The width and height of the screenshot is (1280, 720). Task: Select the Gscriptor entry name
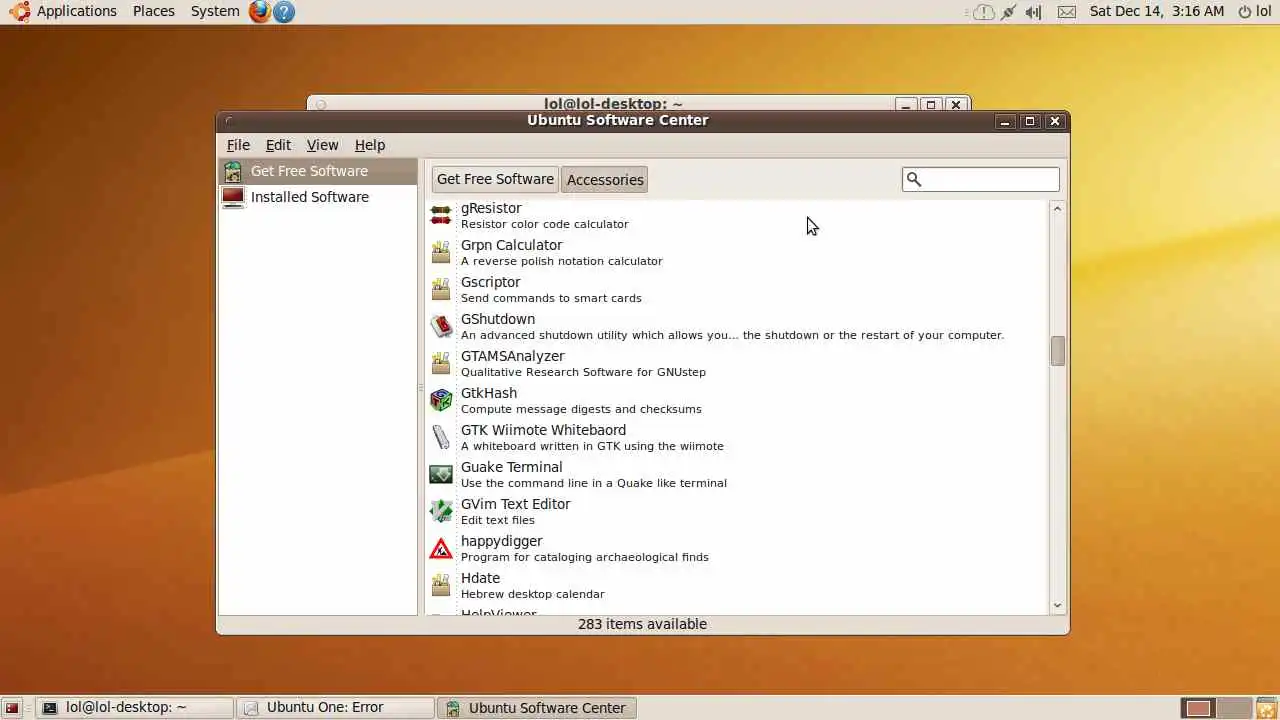click(x=490, y=282)
